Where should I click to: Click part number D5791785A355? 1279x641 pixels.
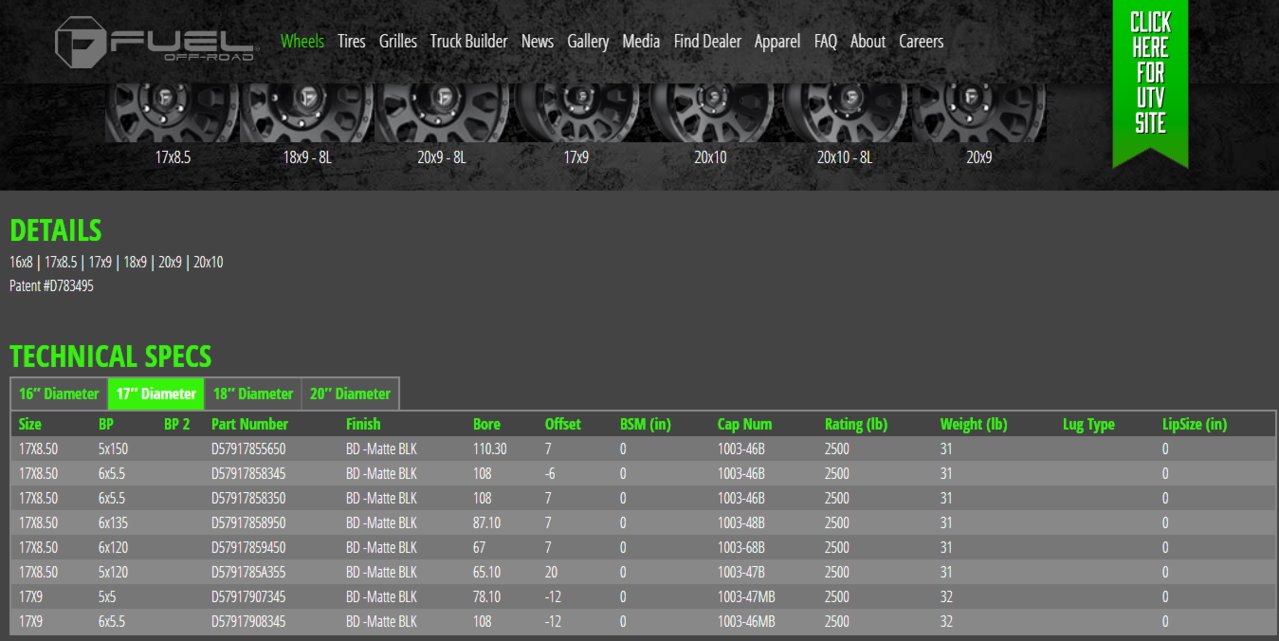248,572
